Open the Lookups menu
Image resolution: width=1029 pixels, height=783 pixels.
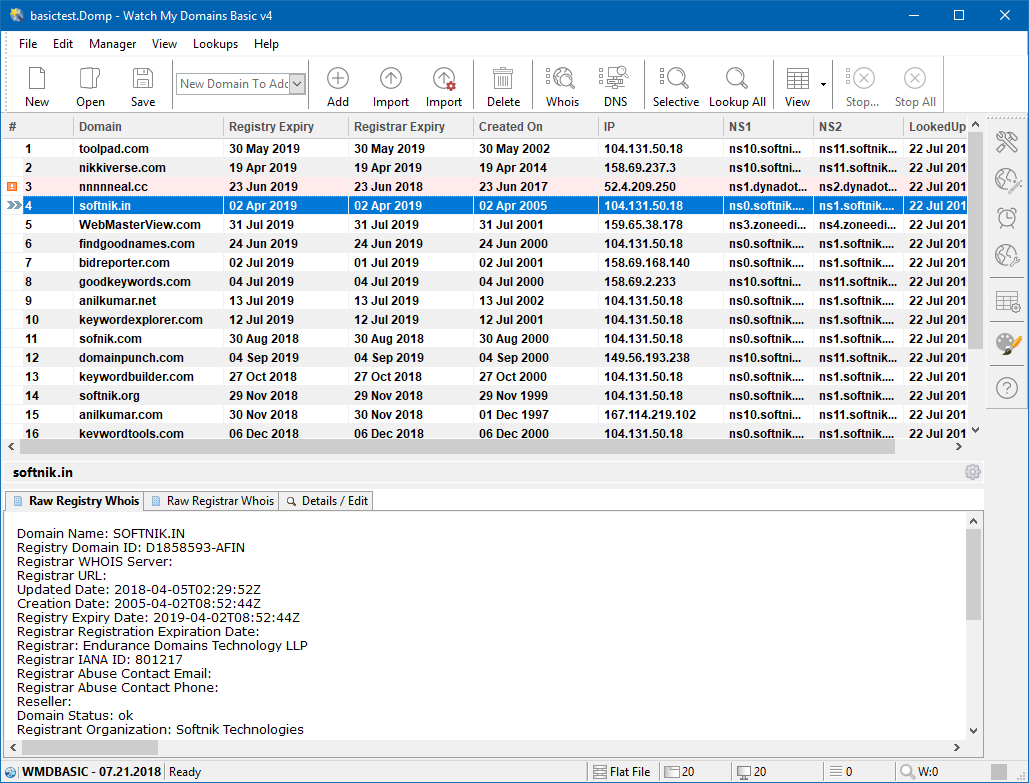click(x=215, y=44)
